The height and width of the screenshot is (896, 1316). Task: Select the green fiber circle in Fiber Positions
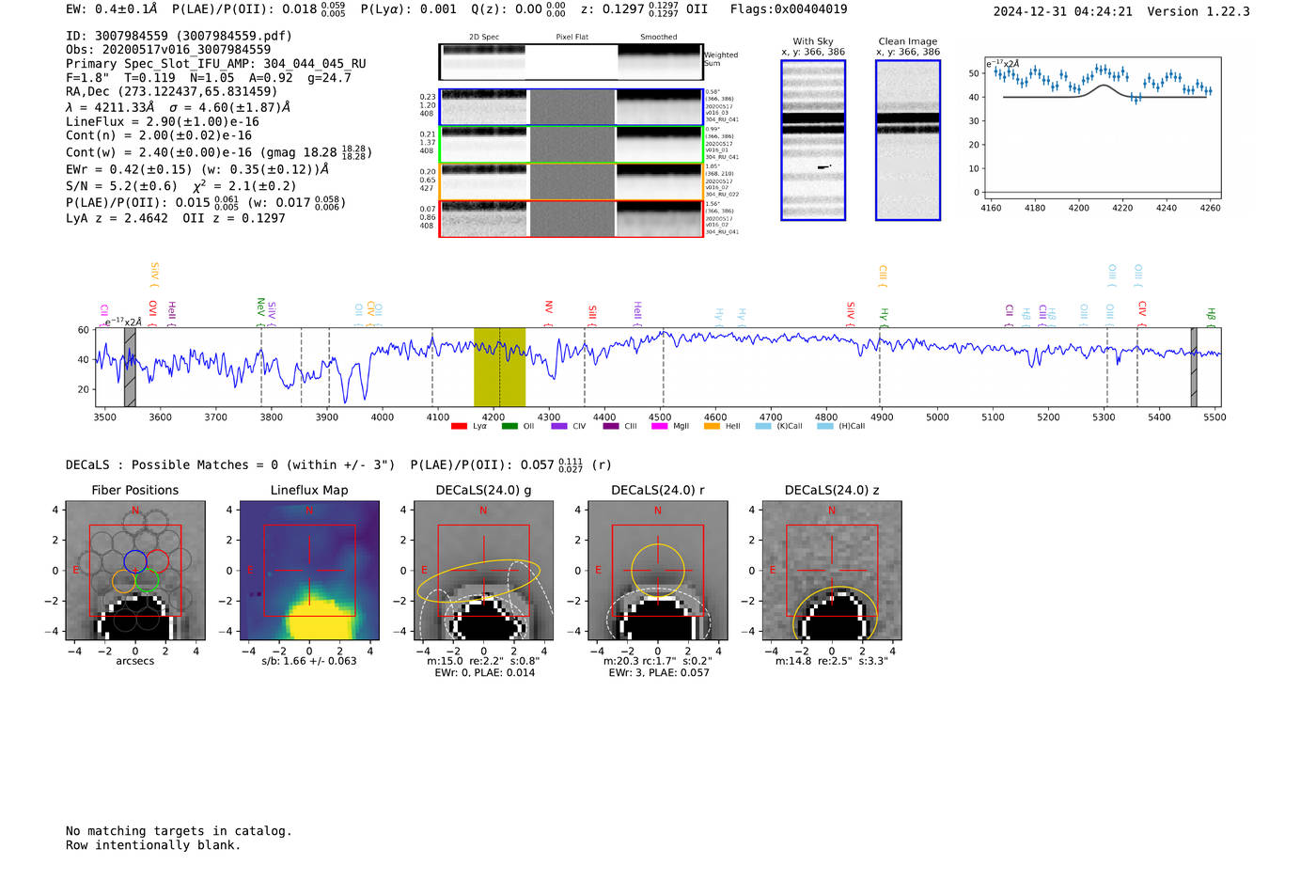point(147,581)
